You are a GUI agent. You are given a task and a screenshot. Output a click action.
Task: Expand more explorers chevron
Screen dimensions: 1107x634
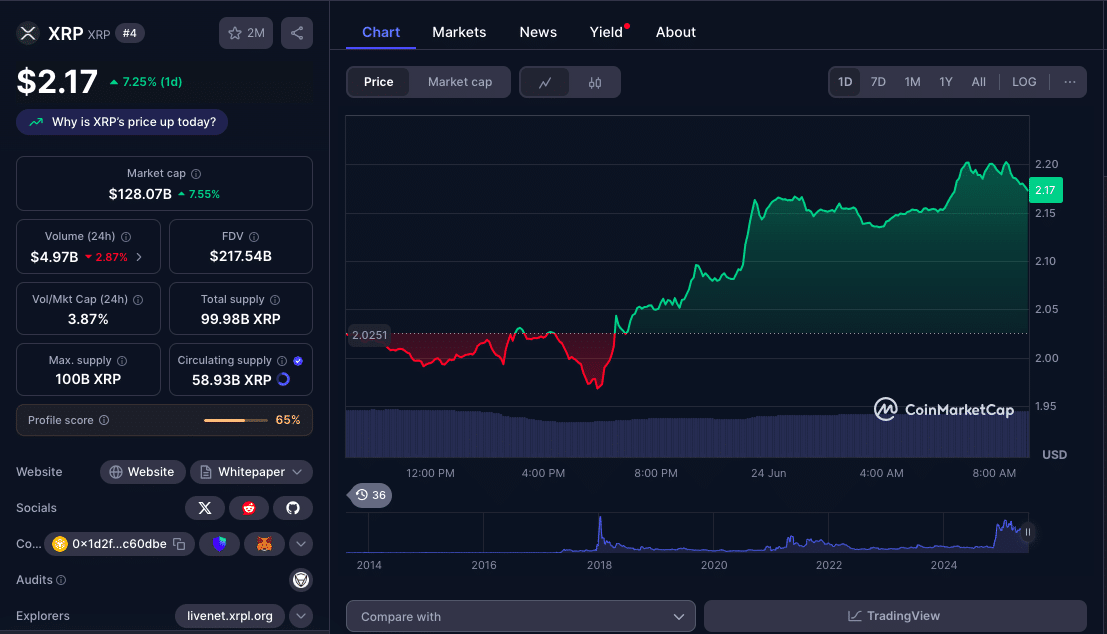point(301,616)
